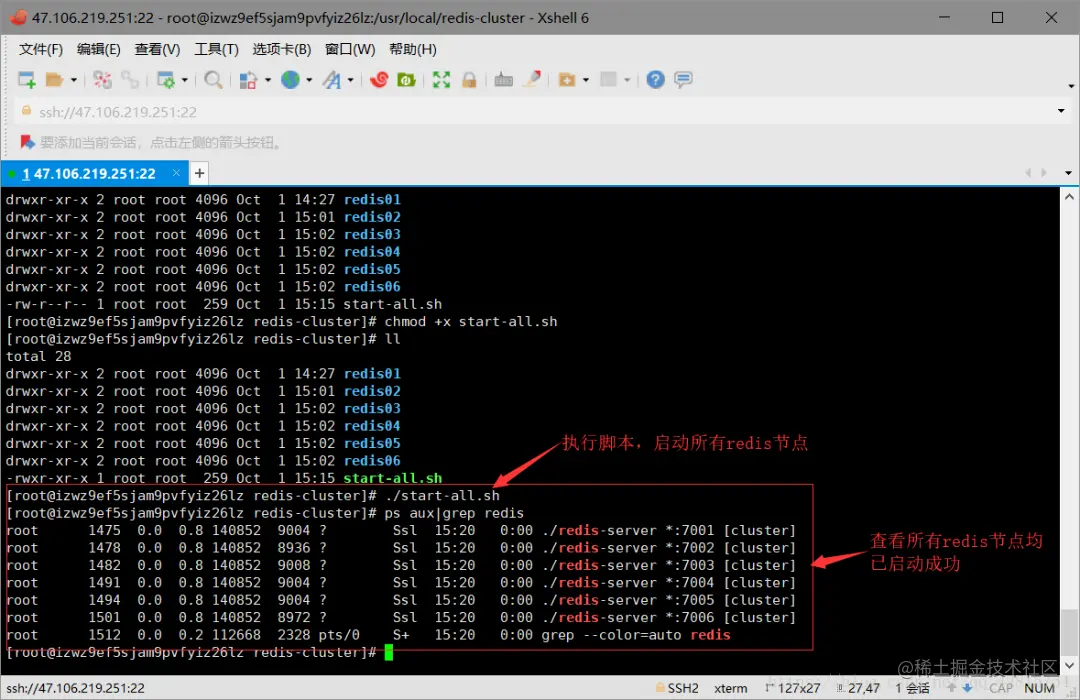Click the vertical scrollbar thumb
Image resolution: width=1080 pixels, height=700 pixels.
coord(1069,632)
